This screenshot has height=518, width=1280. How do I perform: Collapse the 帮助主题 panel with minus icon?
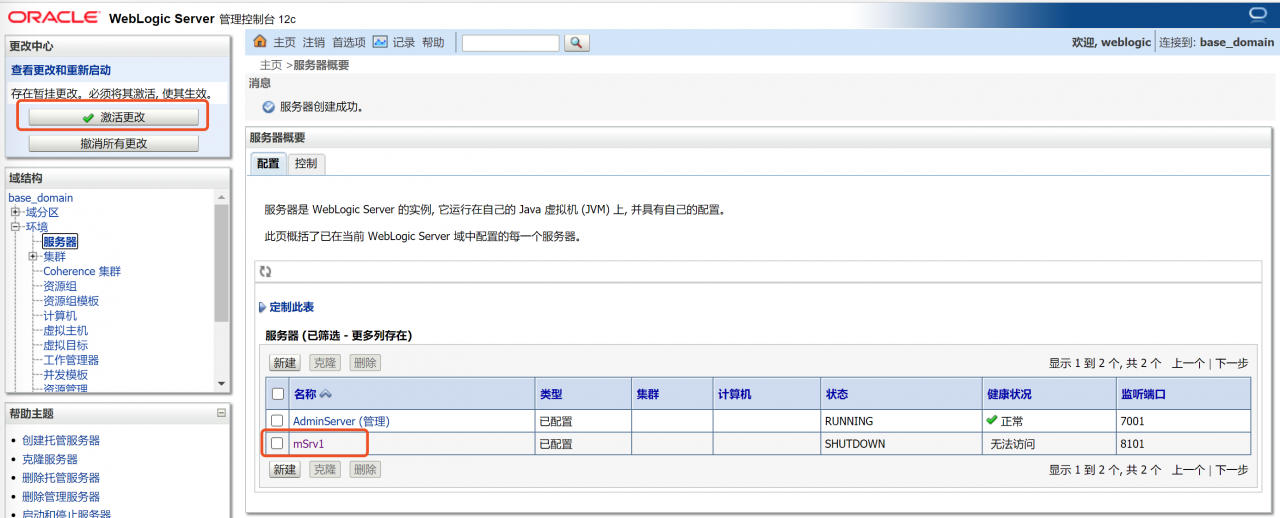pos(221,413)
